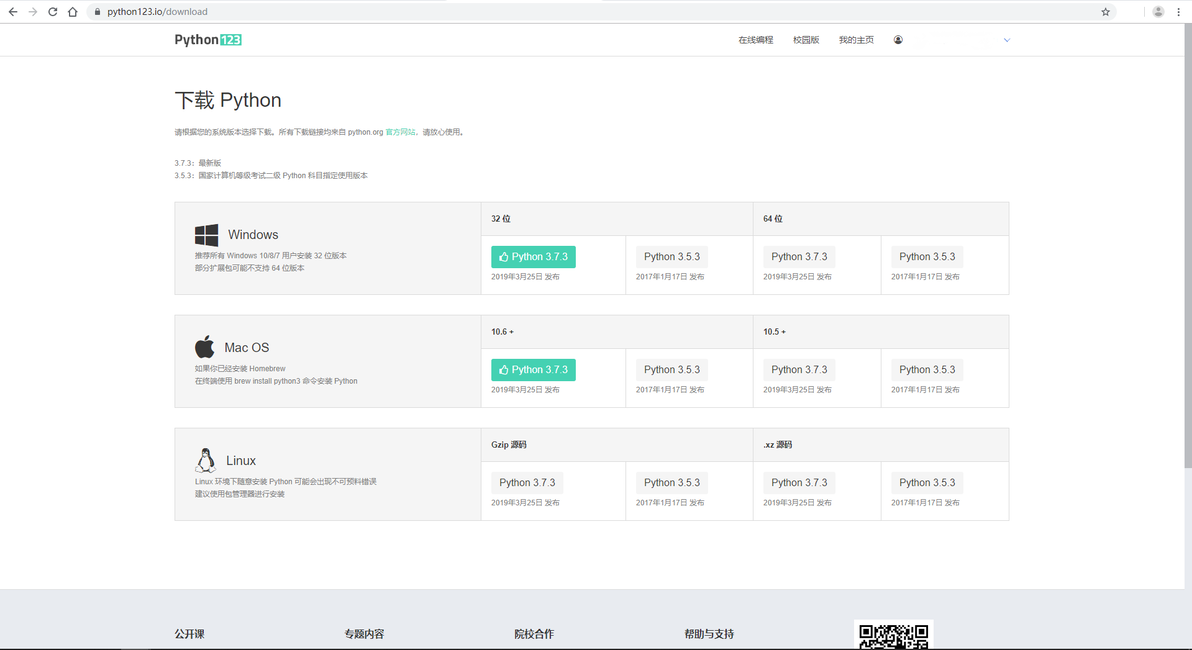Image resolution: width=1192 pixels, height=650 pixels.
Task: Click the 64 位 column header
Action: tap(772, 219)
